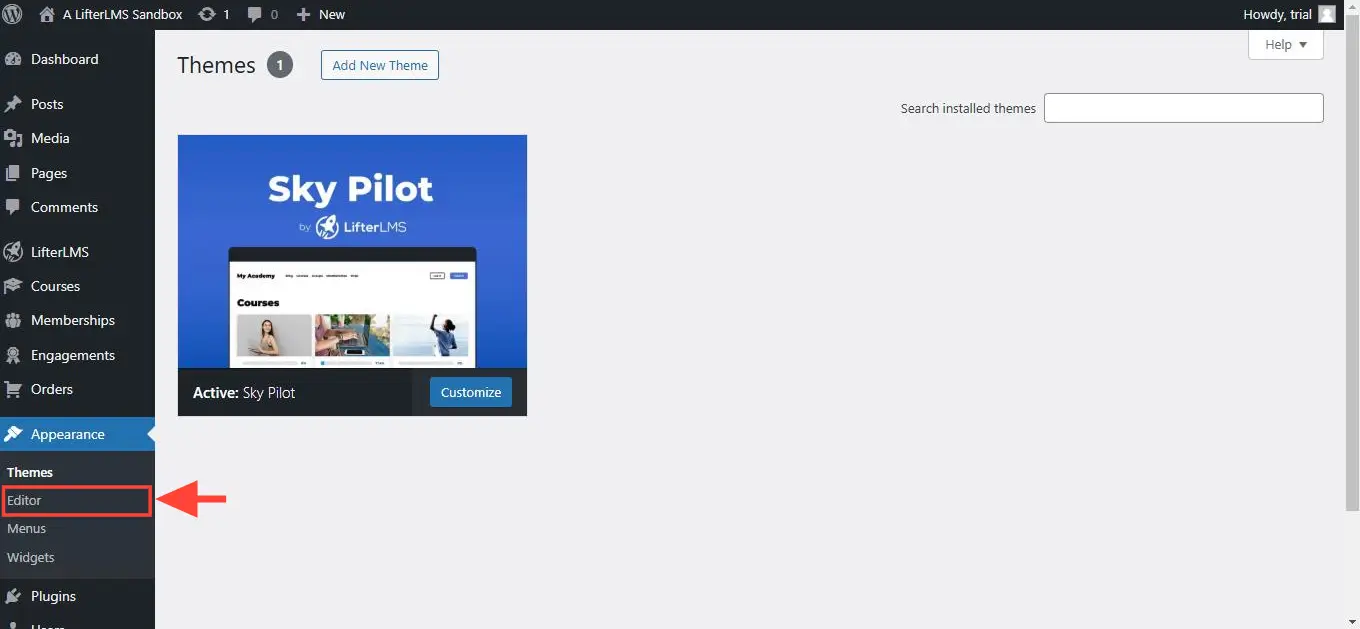The image size is (1360, 629).
Task: Click the Add New Theme button
Action: point(380,65)
